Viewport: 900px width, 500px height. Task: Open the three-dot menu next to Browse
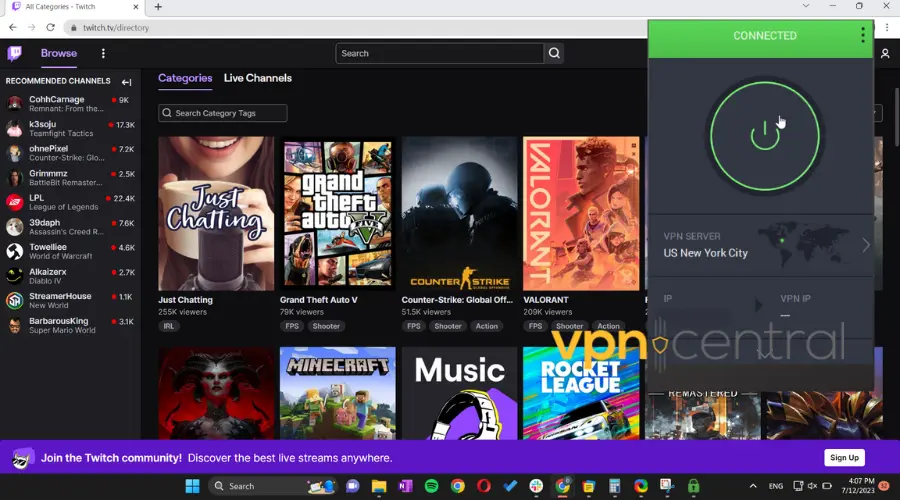[103, 53]
